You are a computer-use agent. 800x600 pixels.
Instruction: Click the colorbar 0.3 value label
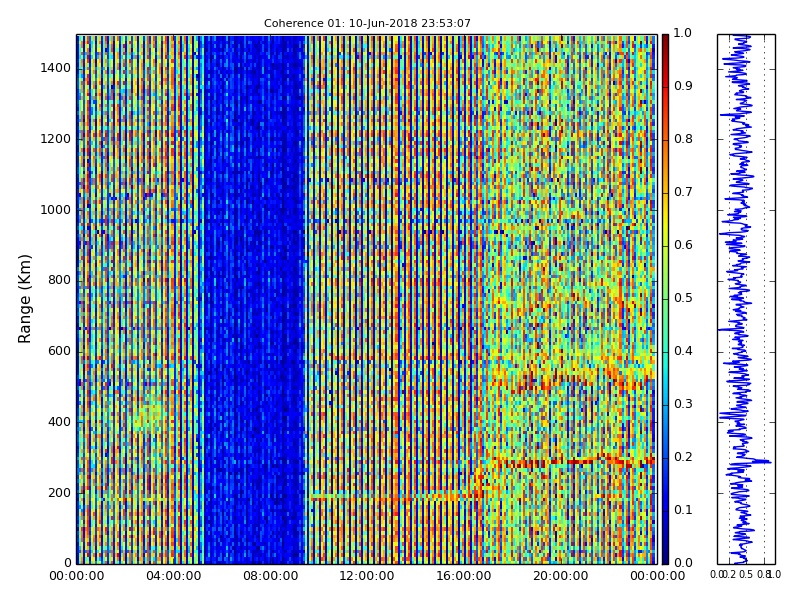683,404
